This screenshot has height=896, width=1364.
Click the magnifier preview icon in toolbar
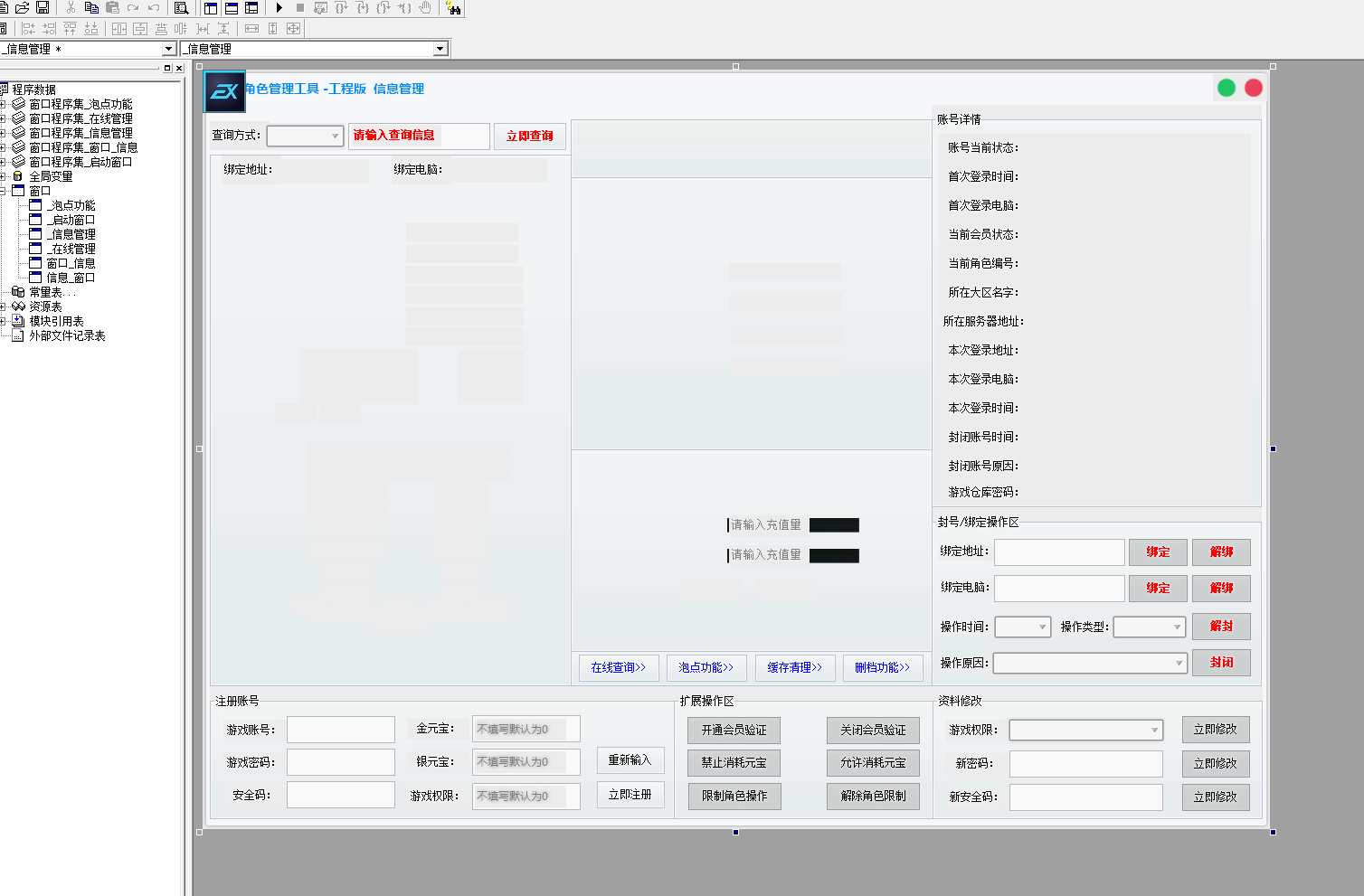coord(181,8)
